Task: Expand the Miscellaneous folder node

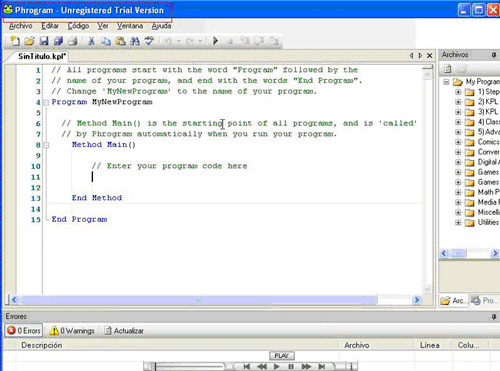Action: [458, 213]
